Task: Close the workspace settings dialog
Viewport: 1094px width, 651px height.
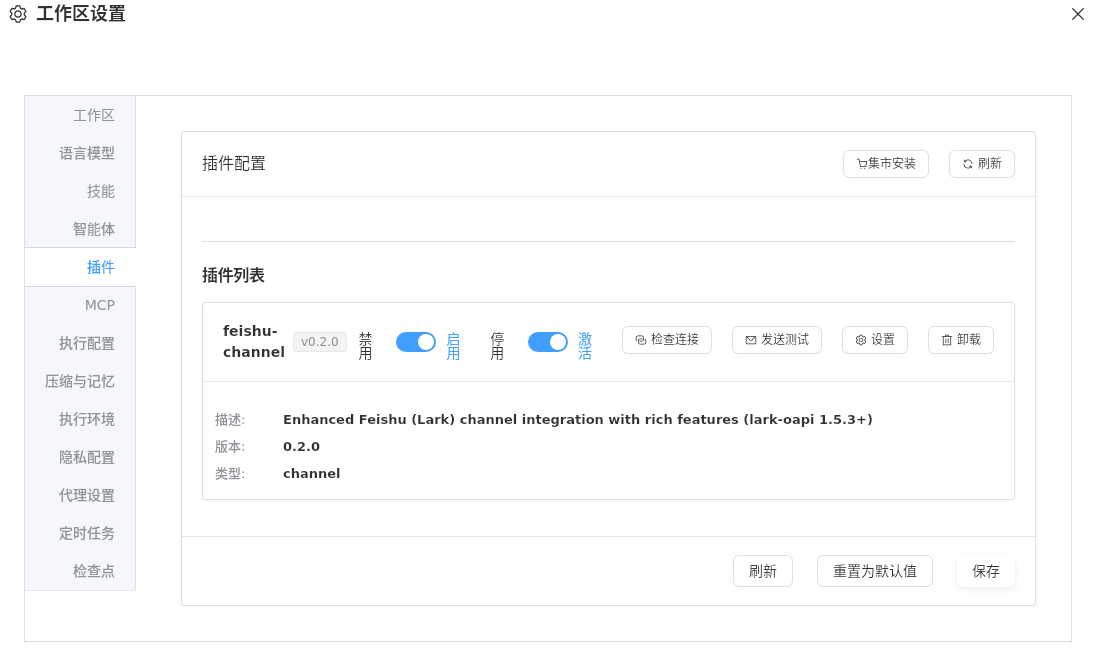Action: click(1077, 14)
